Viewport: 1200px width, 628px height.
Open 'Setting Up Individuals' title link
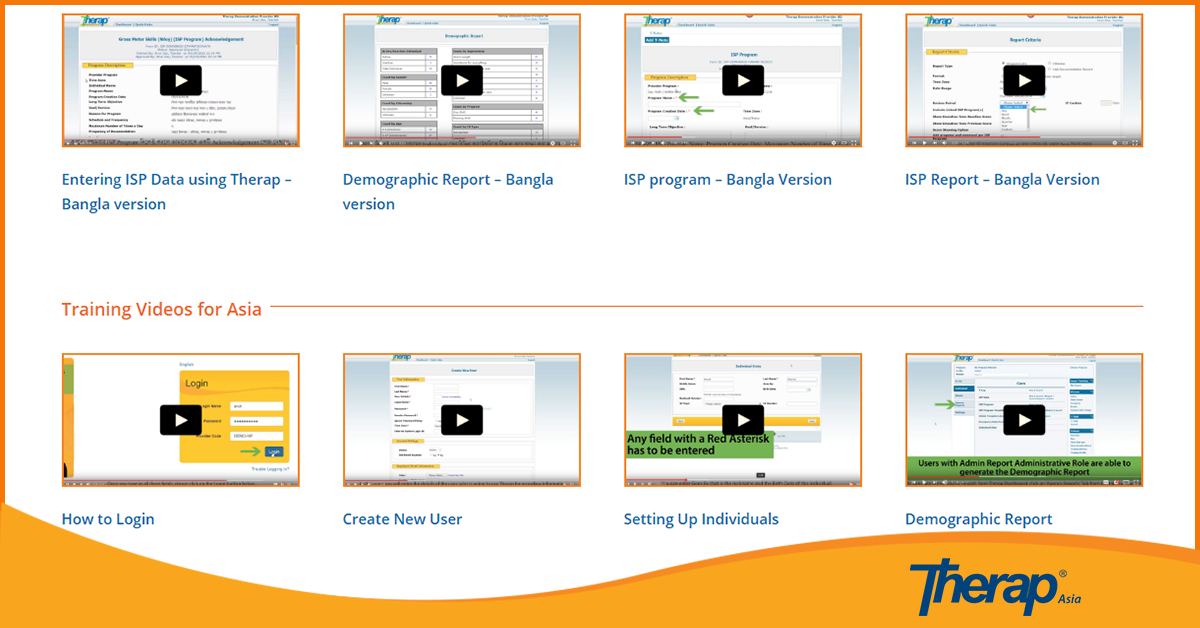coord(701,519)
